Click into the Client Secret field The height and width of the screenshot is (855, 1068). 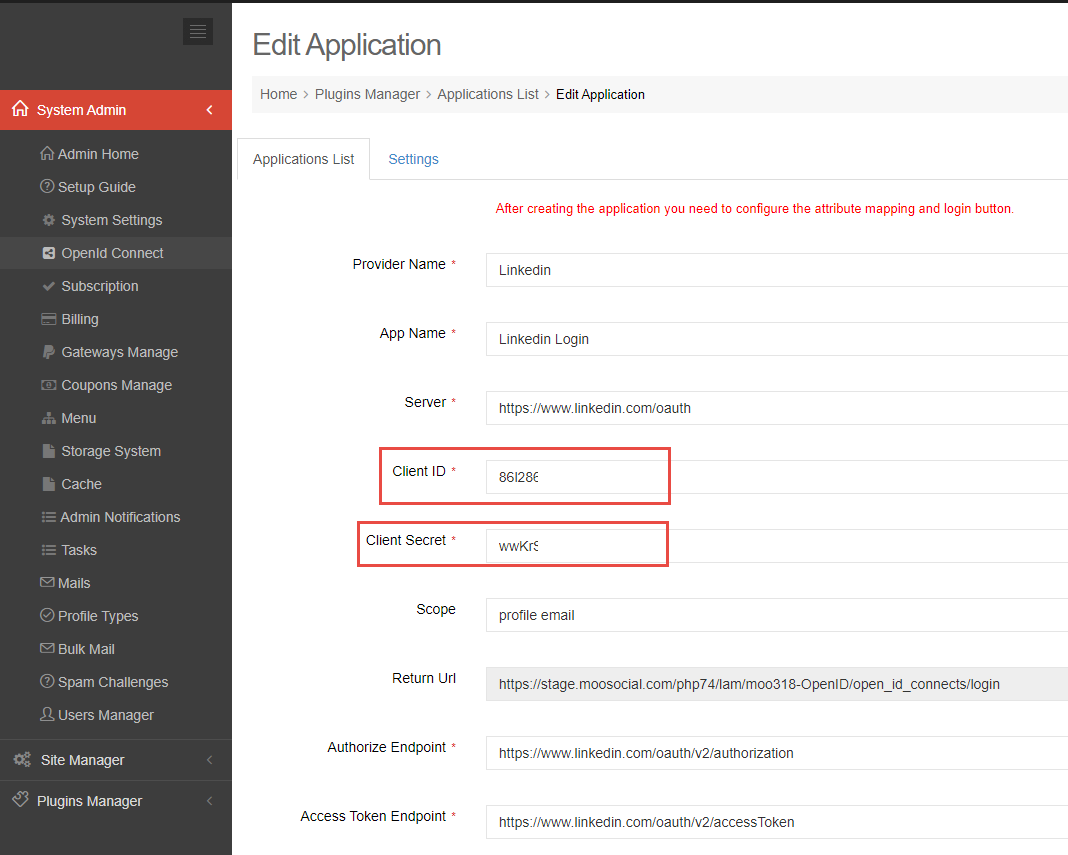pos(776,546)
